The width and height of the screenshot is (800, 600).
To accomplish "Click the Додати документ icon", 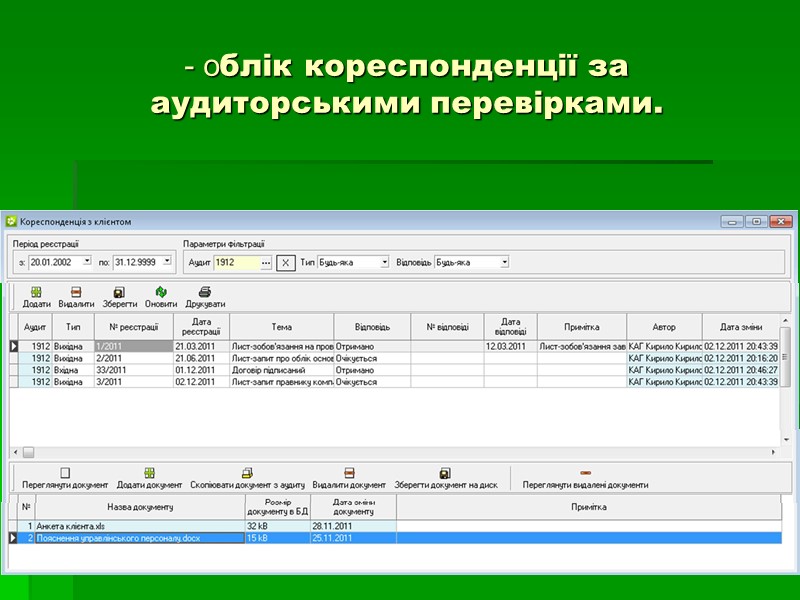I will coord(149,473).
